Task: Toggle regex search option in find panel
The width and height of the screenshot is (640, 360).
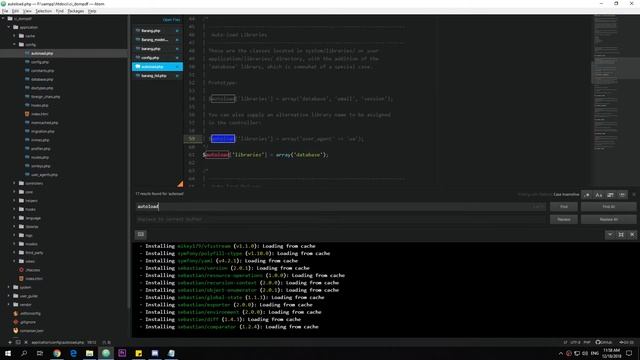Action: (x=587, y=195)
